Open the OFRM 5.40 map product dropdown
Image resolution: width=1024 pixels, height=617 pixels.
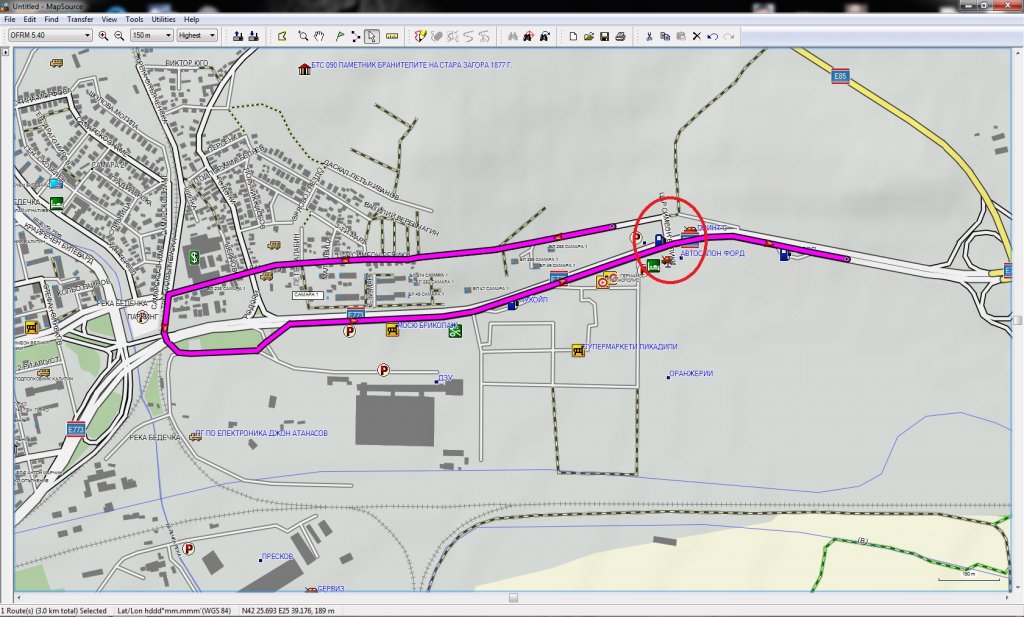(x=50, y=36)
